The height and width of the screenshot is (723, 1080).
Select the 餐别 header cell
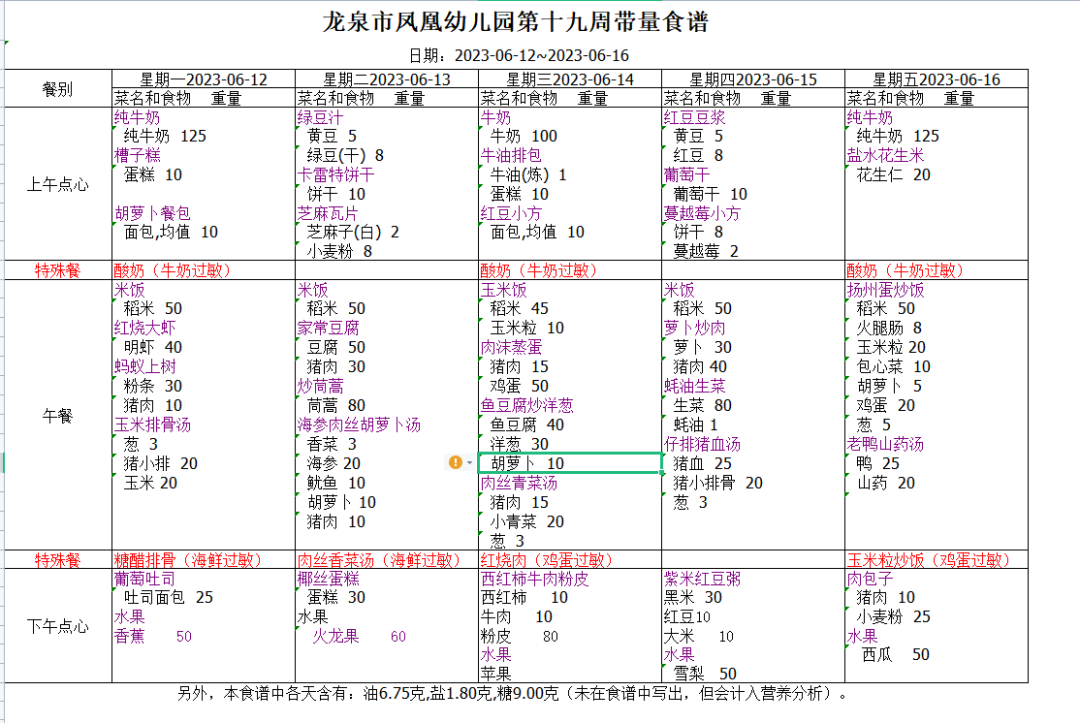(x=58, y=89)
